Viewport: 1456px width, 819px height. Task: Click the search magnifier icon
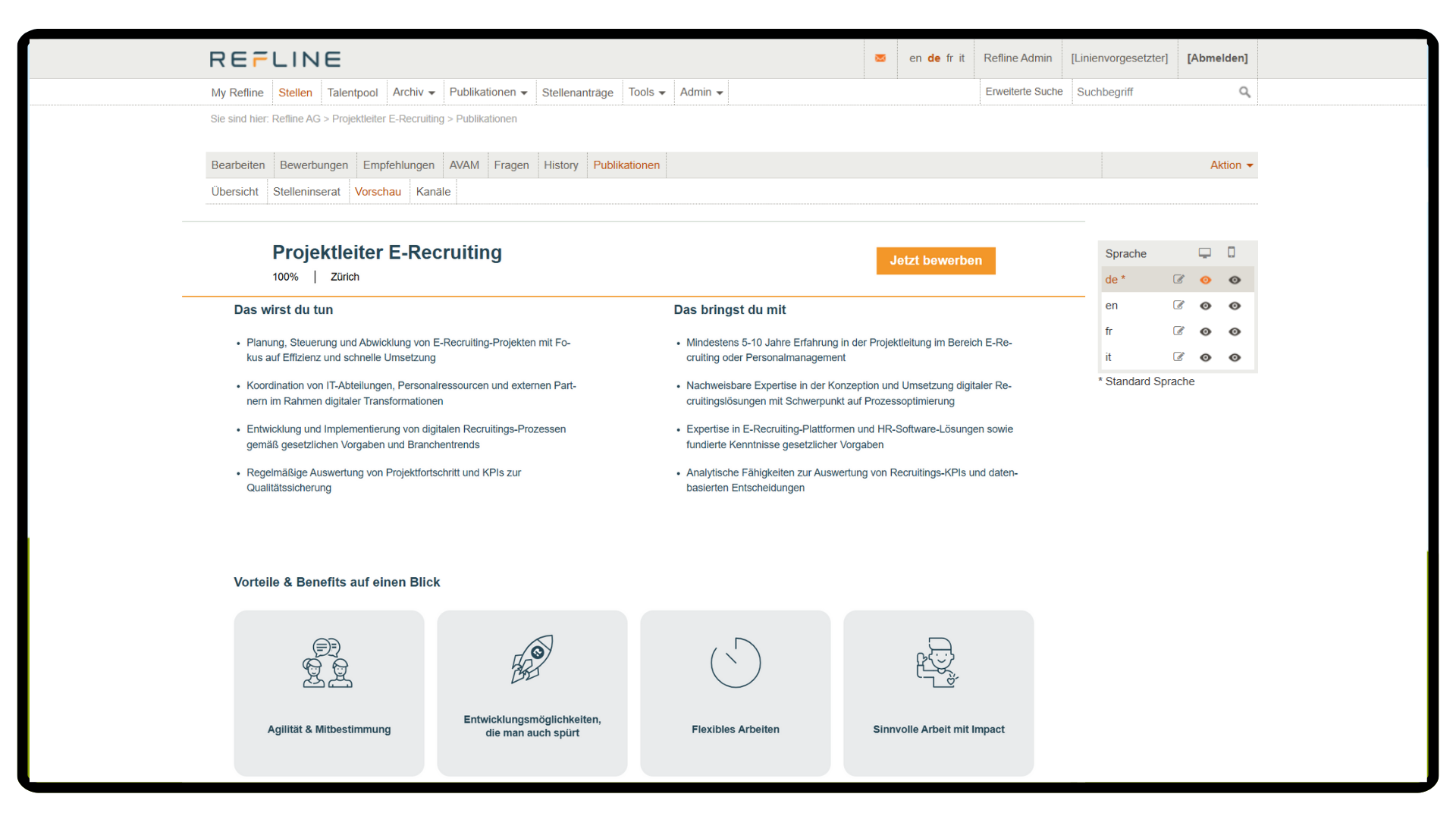pos(1244,92)
